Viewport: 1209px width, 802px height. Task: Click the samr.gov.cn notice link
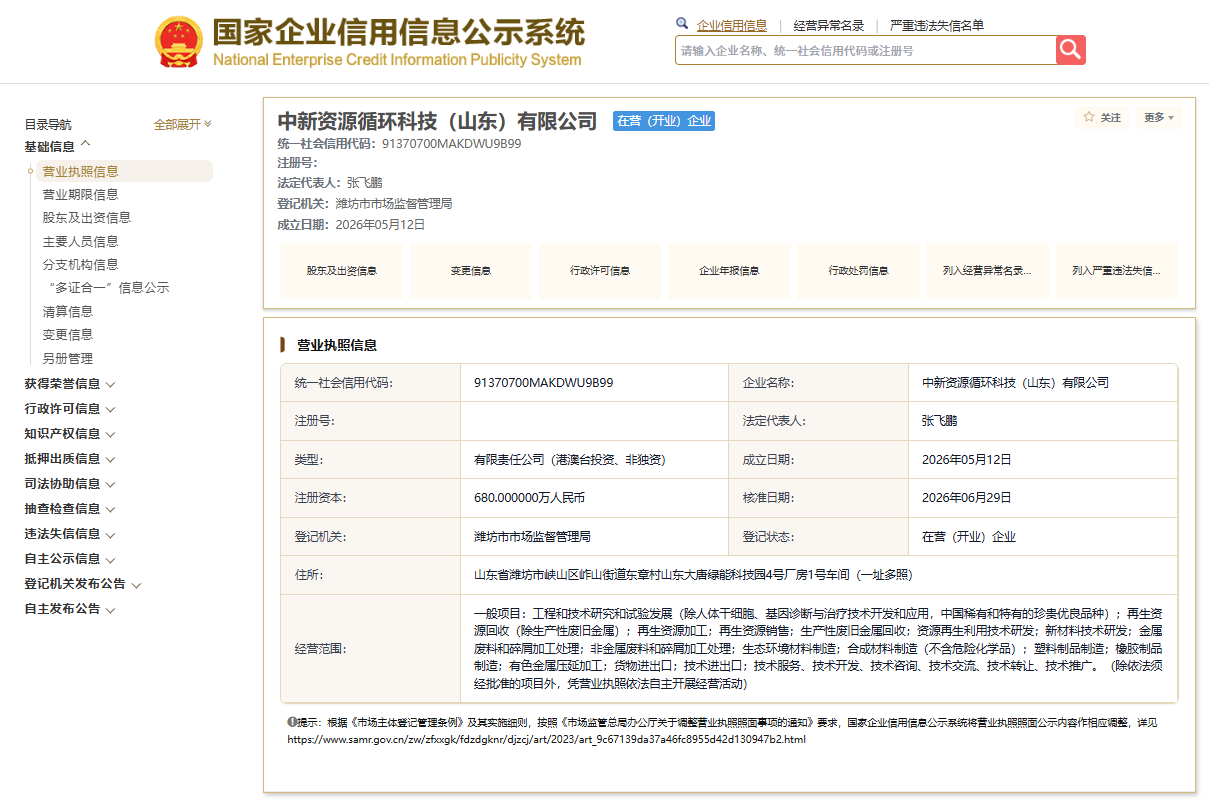click(x=546, y=739)
